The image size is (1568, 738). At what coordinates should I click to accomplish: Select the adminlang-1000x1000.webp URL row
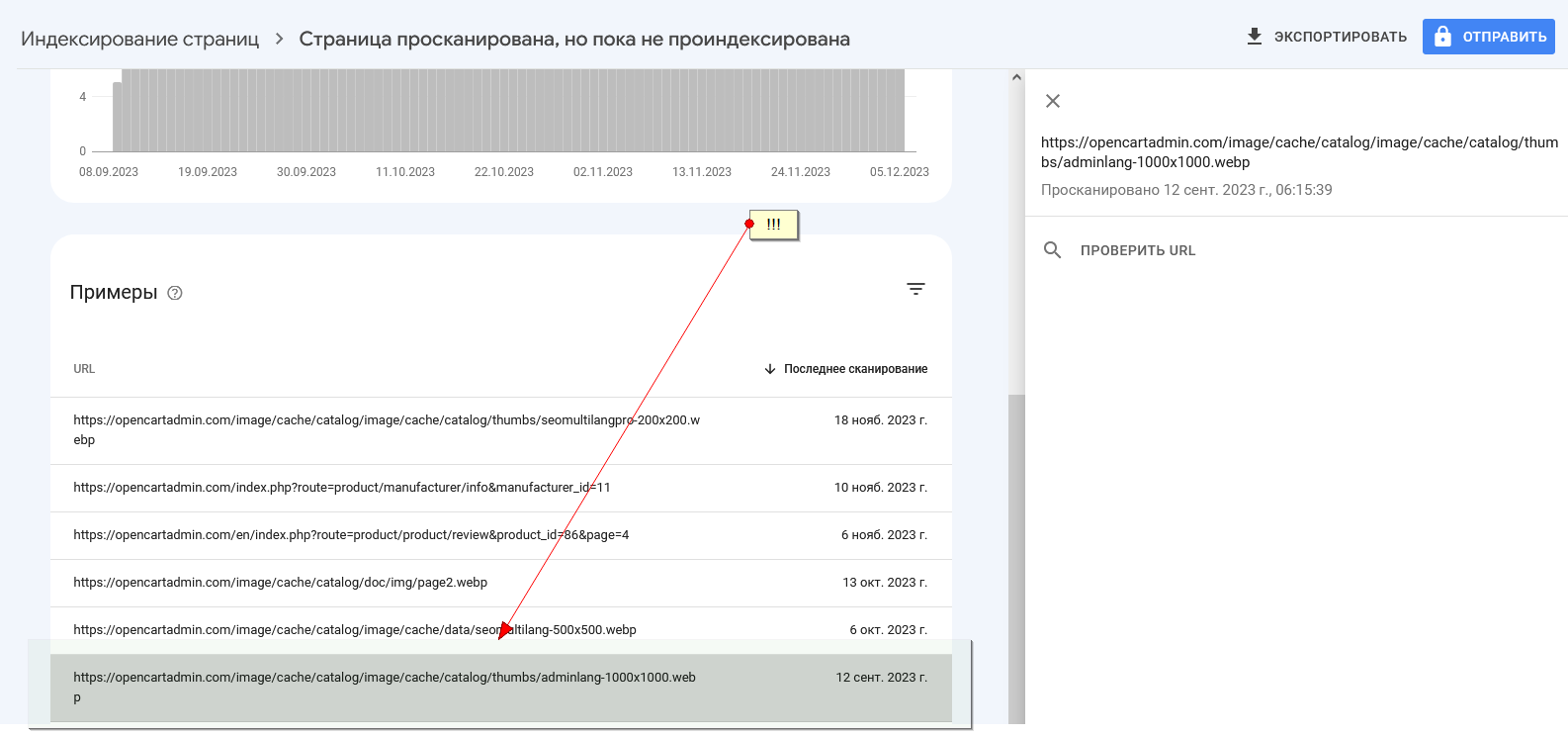501,688
